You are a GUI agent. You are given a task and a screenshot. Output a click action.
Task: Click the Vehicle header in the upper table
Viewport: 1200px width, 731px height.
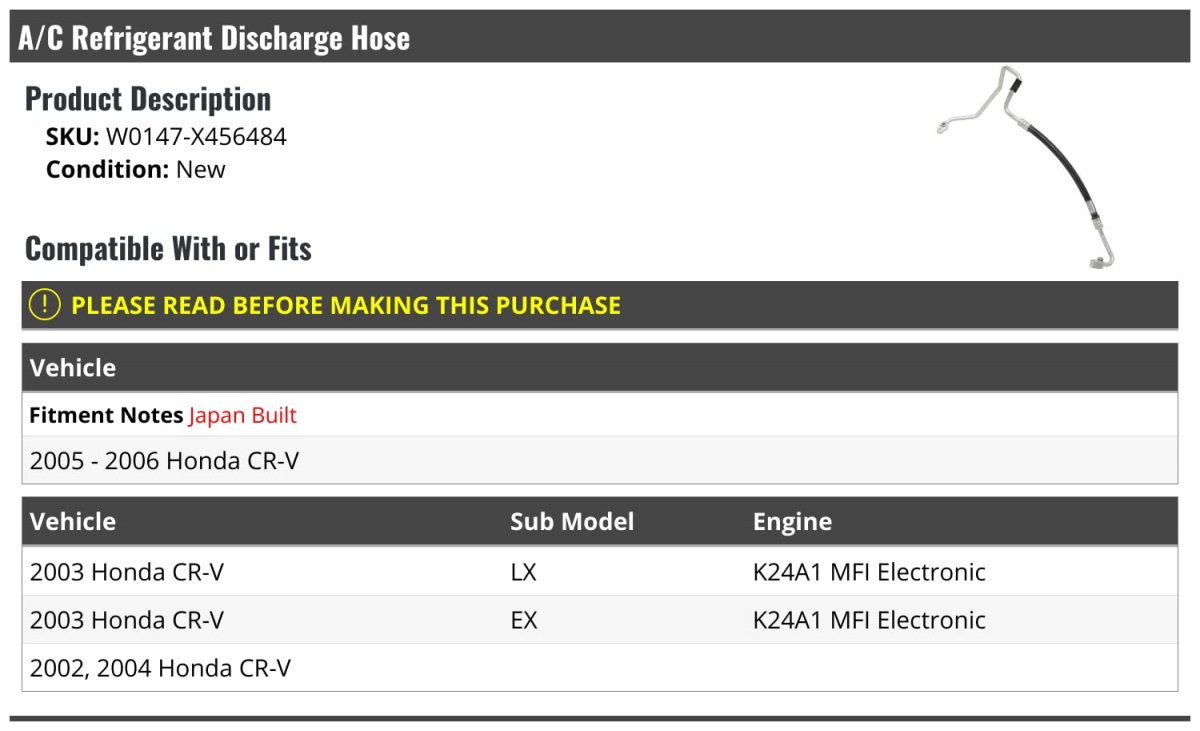tap(73, 368)
